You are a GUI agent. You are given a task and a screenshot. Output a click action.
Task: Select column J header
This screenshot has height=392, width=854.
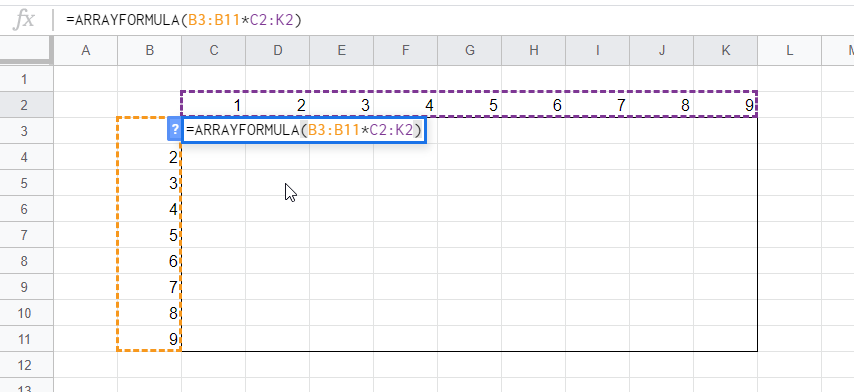(662, 51)
